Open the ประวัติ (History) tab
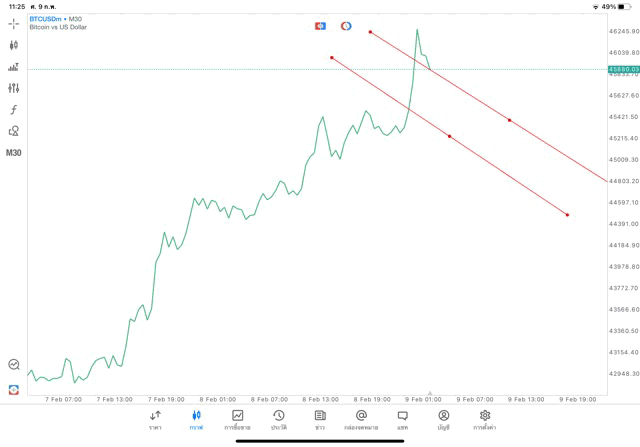The height and width of the screenshot is (447, 640). [x=279, y=420]
